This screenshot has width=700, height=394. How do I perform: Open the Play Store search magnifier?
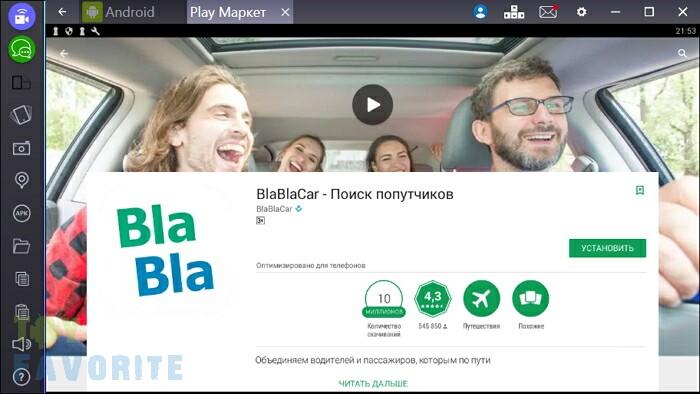coord(682,54)
